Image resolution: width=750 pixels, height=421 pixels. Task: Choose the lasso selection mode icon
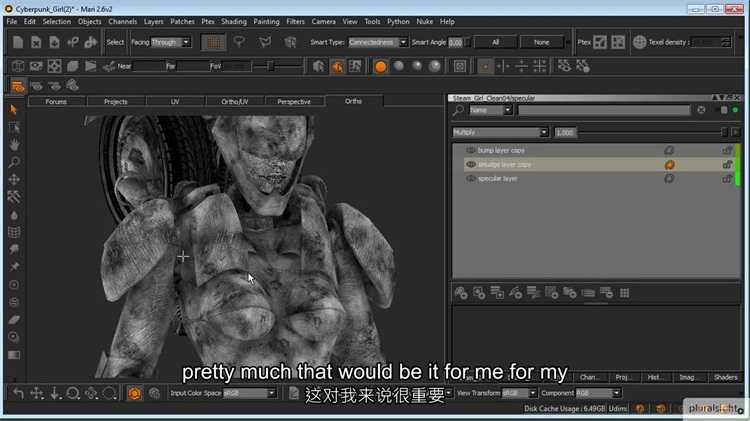point(239,42)
